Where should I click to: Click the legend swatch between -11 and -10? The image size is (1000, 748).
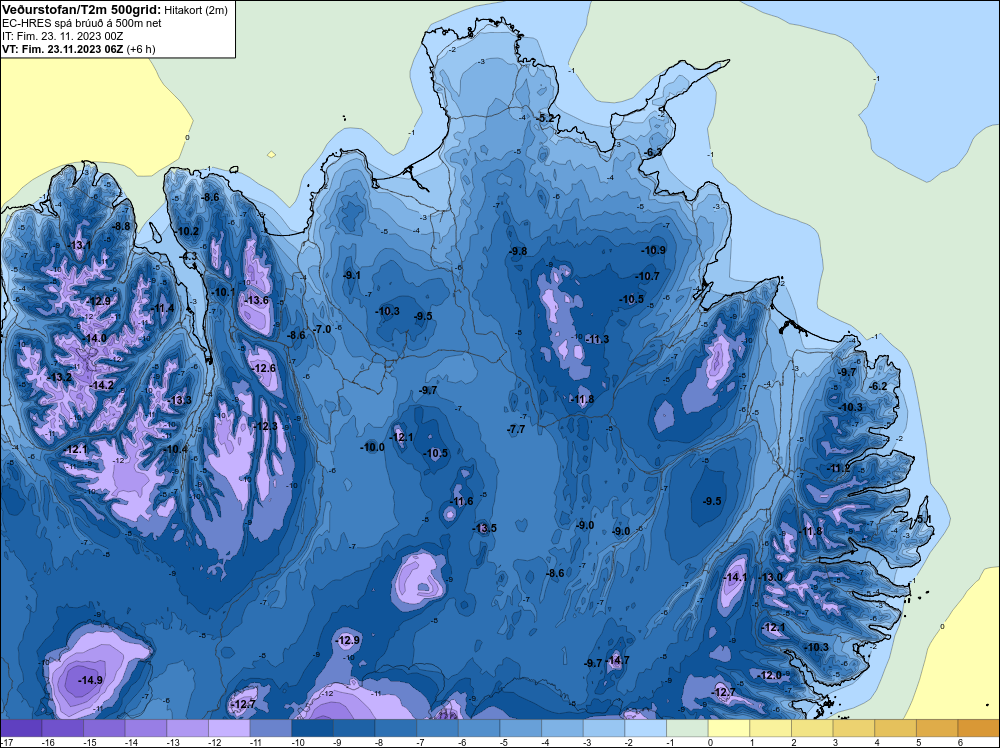271,728
